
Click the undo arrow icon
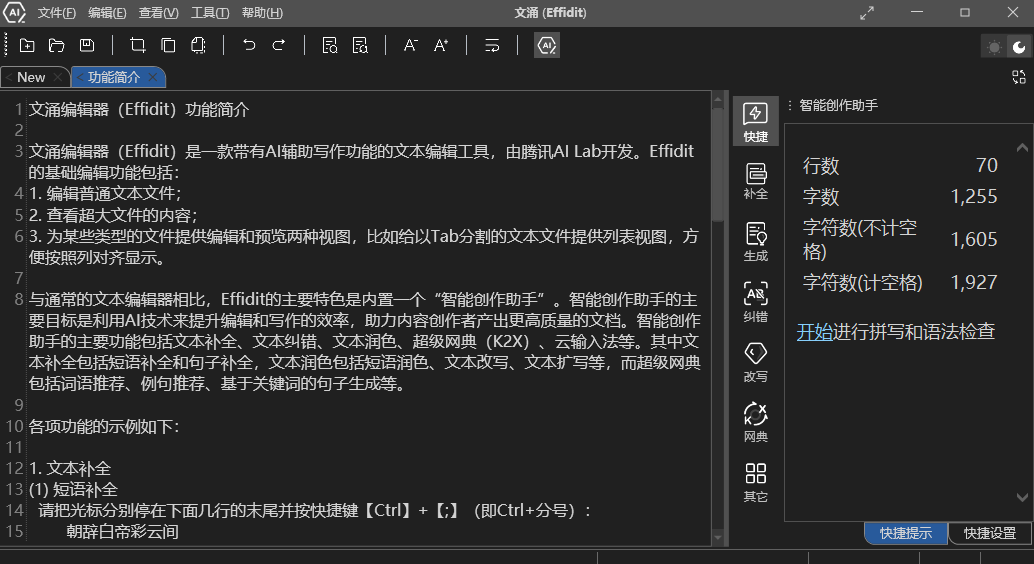pyautogui.click(x=249, y=45)
